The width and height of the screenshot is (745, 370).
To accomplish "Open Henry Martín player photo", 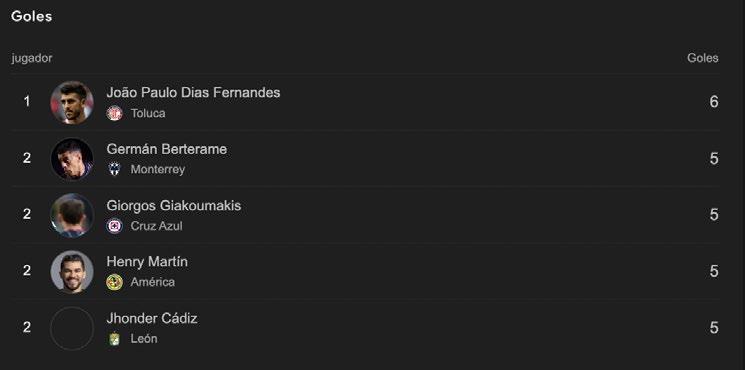I will [72, 272].
